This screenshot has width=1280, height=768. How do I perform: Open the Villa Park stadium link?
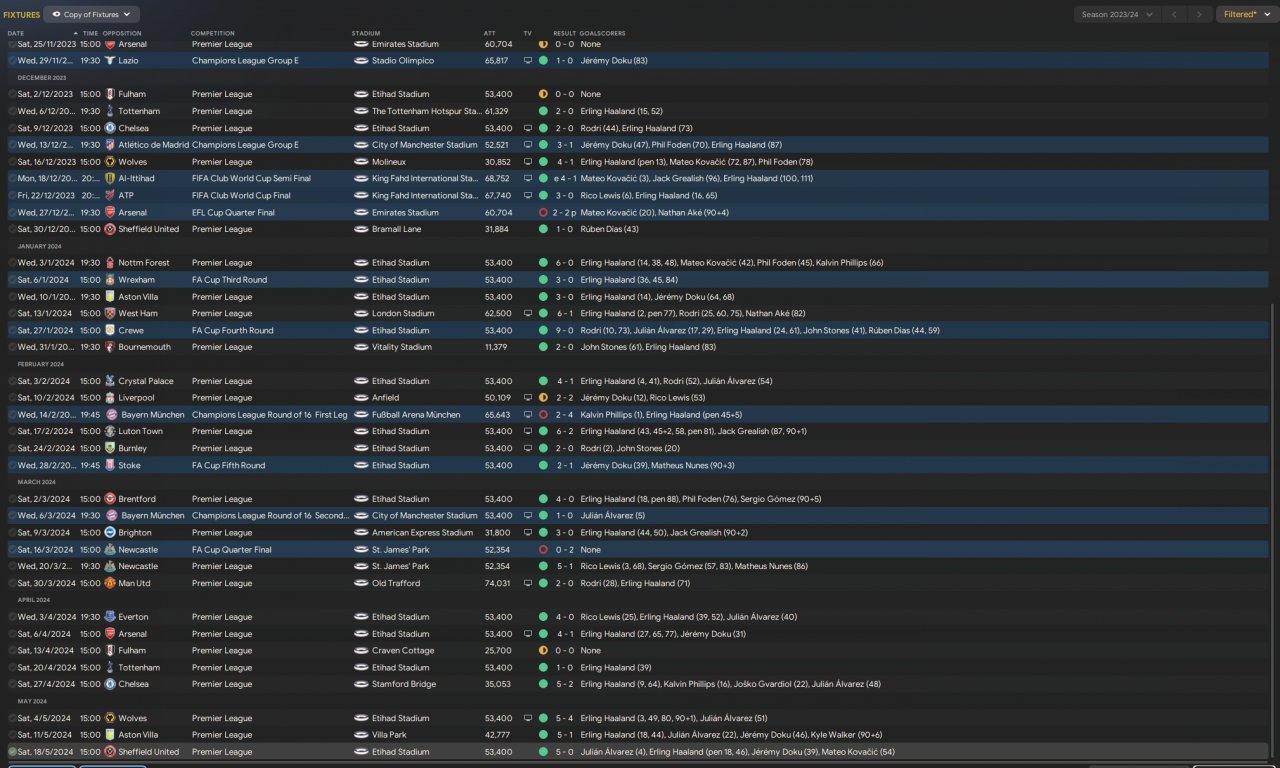[391, 735]
